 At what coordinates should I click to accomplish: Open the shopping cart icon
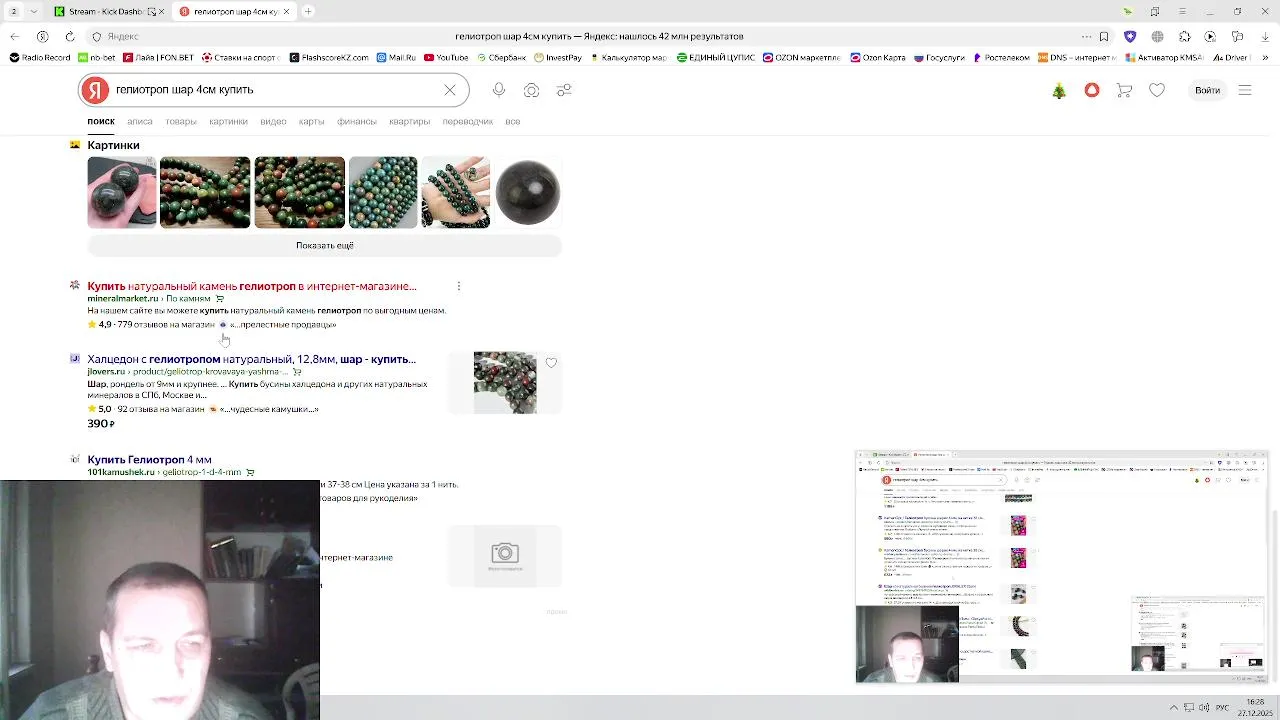click(x=1124, y=90)
